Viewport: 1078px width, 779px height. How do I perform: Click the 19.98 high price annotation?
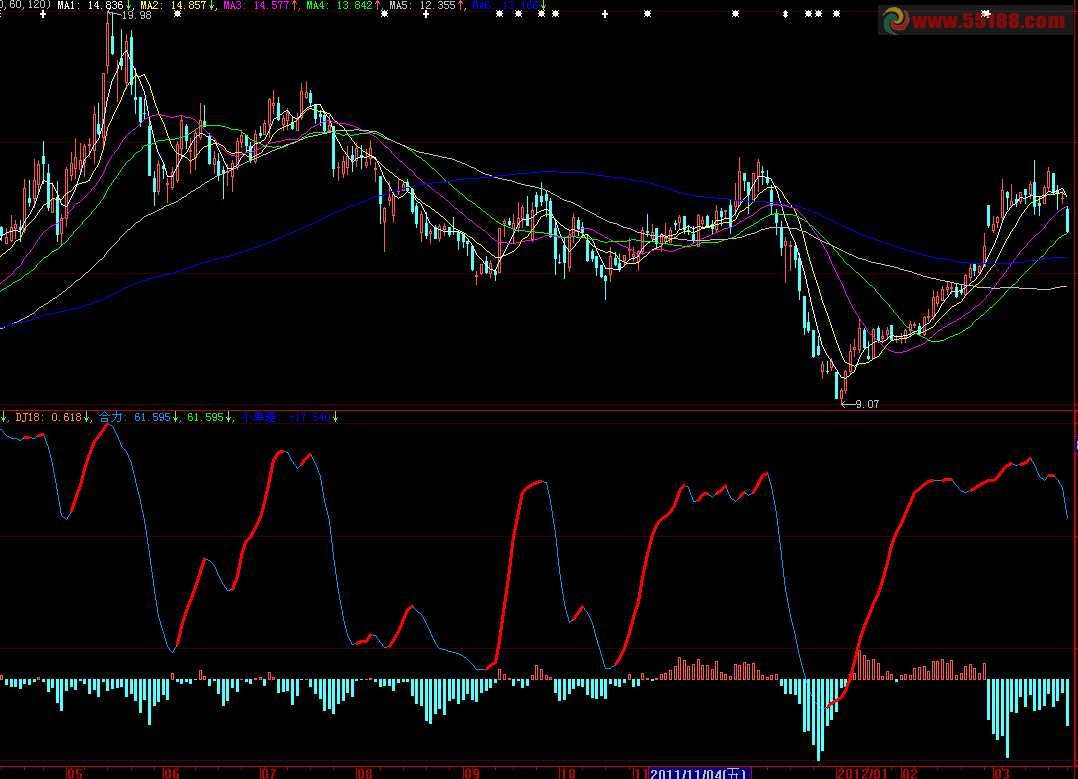[x=135, y=15]
